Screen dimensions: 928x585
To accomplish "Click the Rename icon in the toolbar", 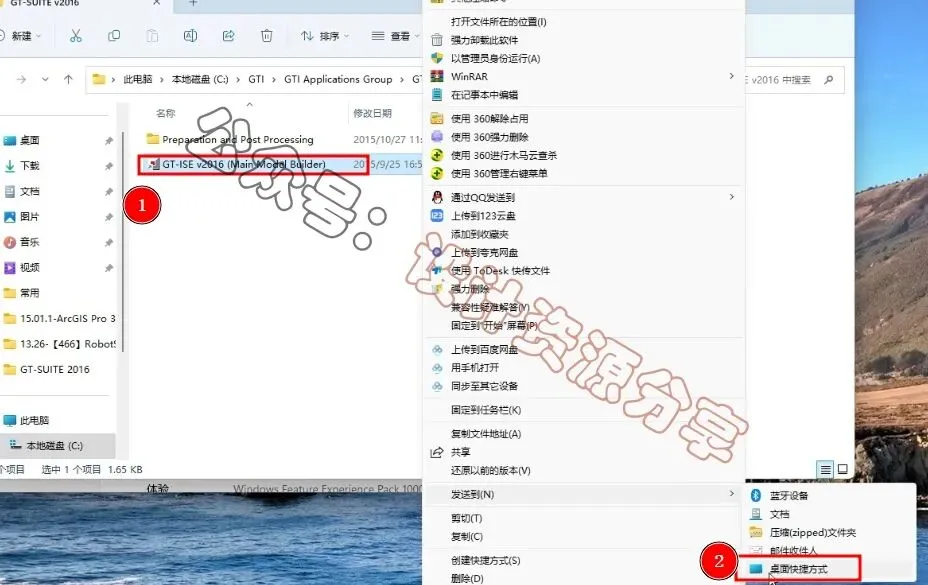I will coord(190,36).
